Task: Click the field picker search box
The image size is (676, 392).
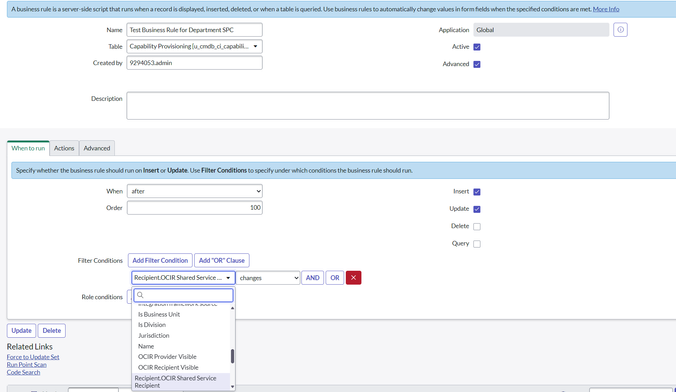Action: (184, 295)
